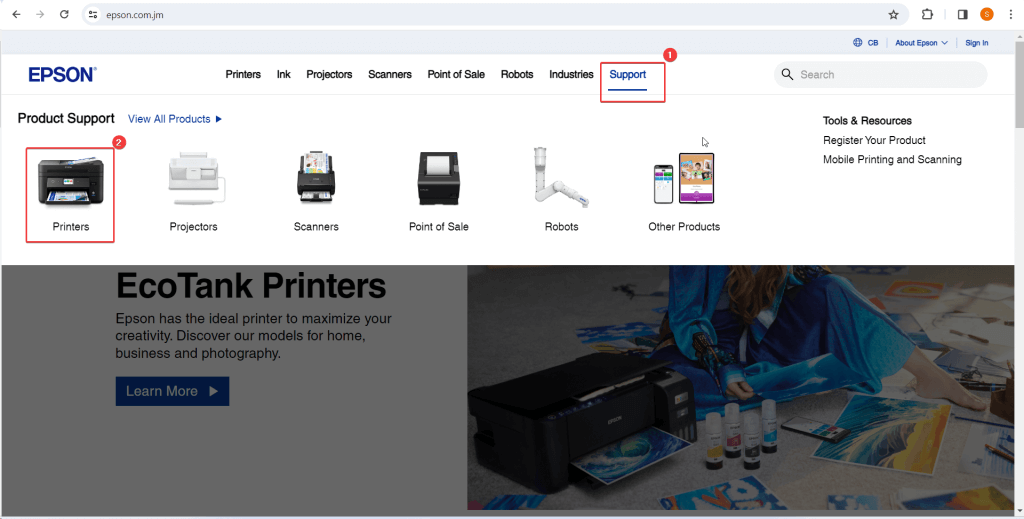The image size is (1024, 519).
Task: Click the globe region icon
Action: tap(857, 42)
